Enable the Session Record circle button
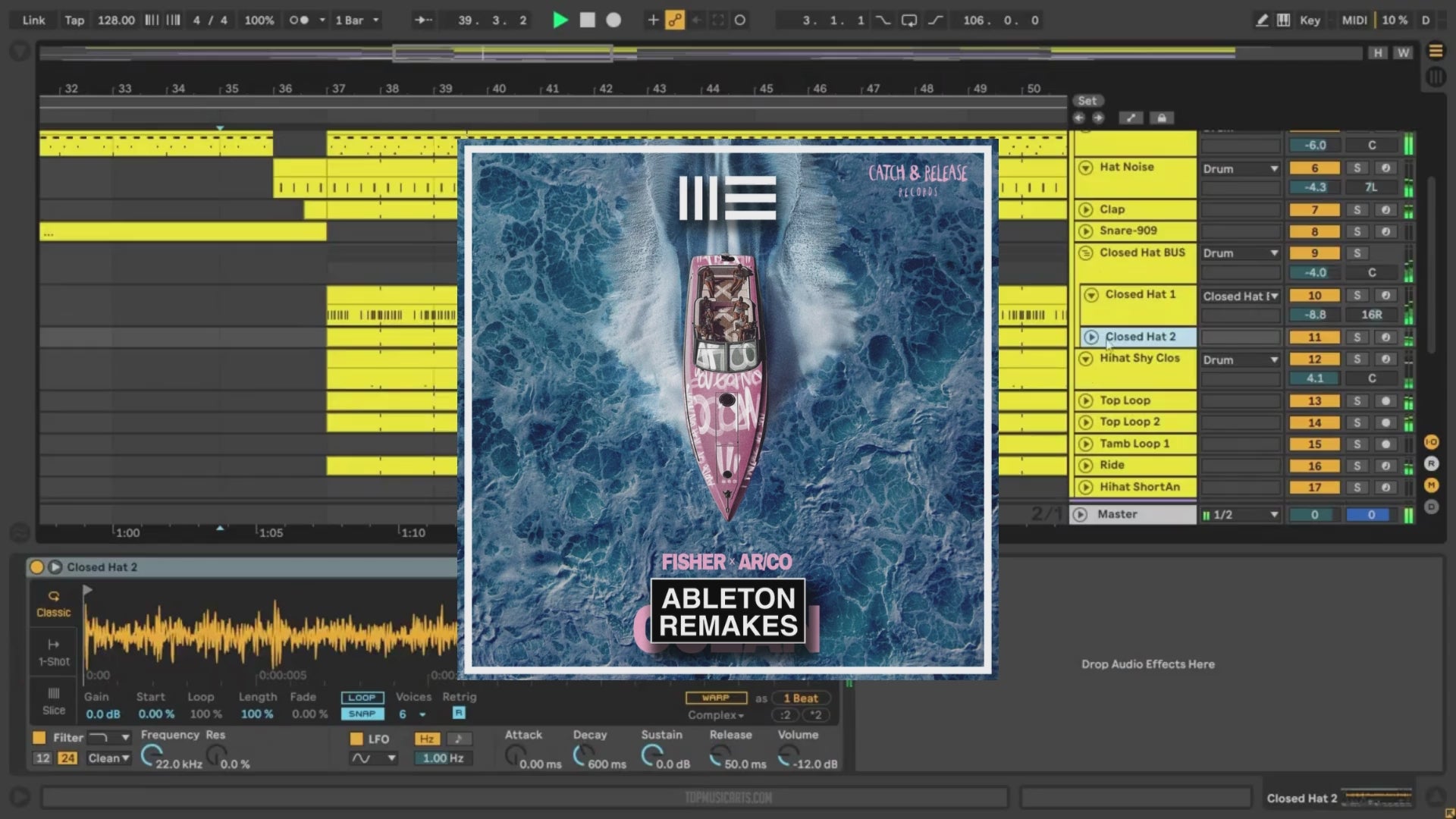Viewport: 1456px width, 819px height. (739, 20)
